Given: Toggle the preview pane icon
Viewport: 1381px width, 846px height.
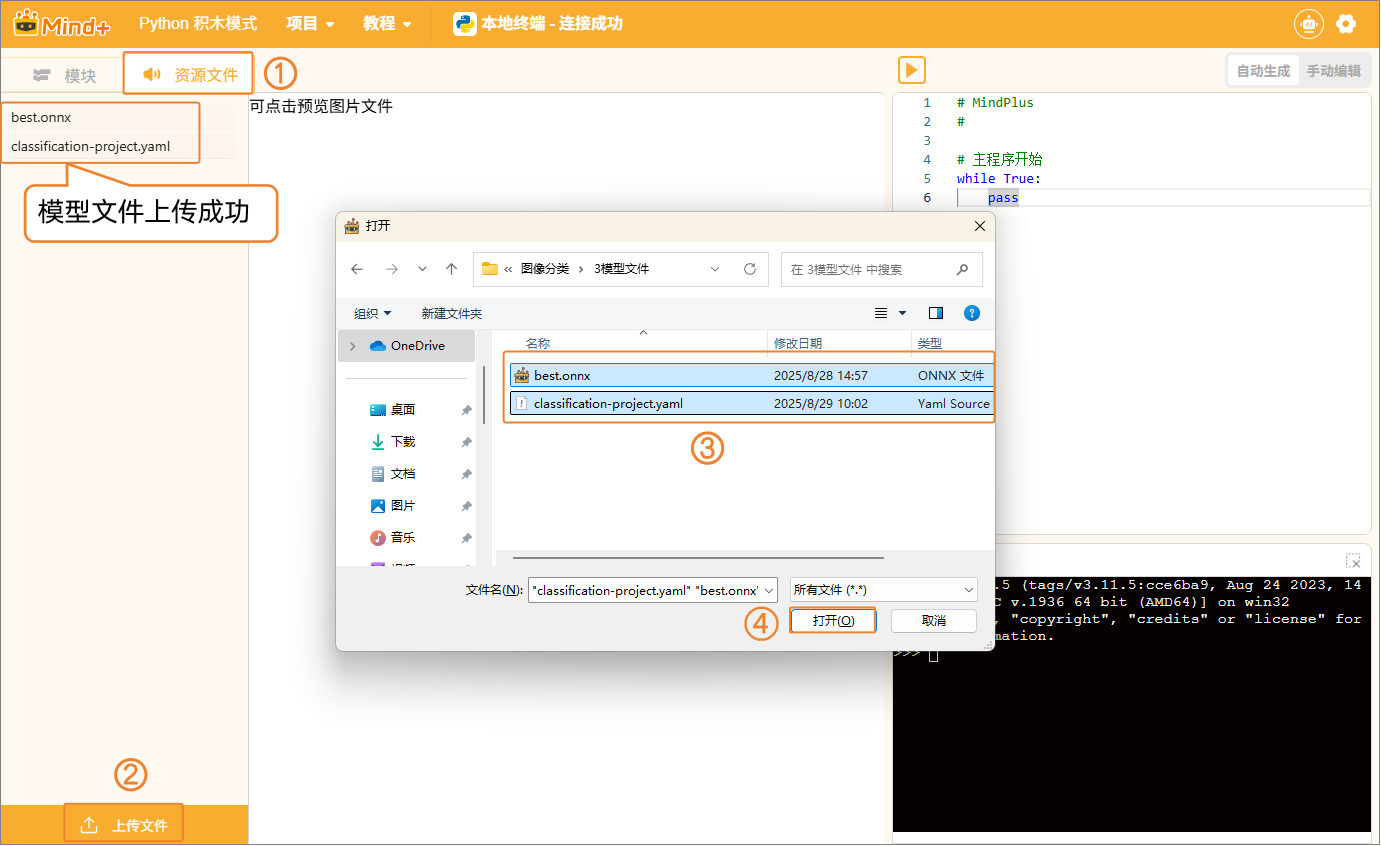Looking at the screenshot, I should pyautogui.click(x=936, y=313).
